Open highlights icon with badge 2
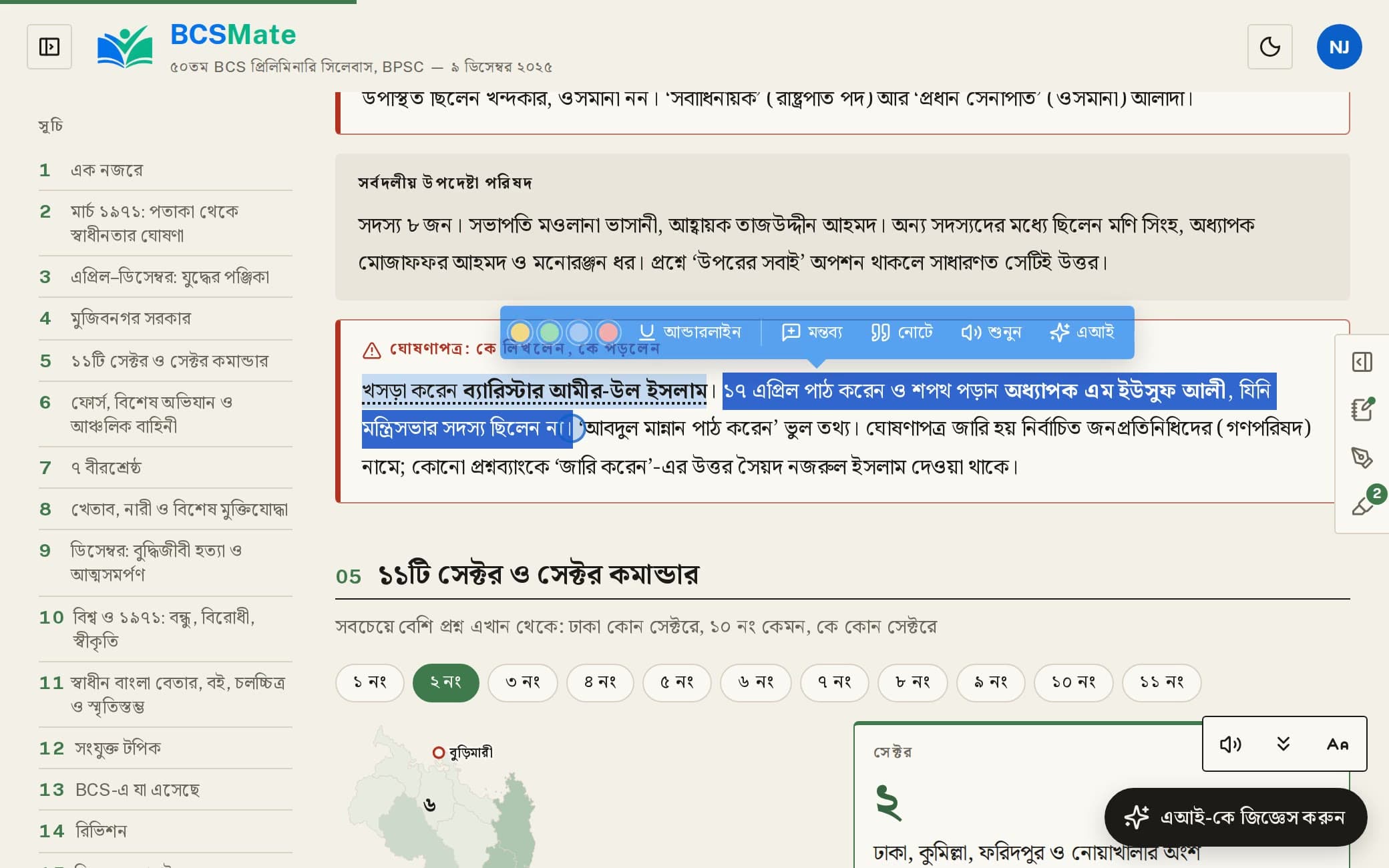1389x868 pixels. 1363,505
